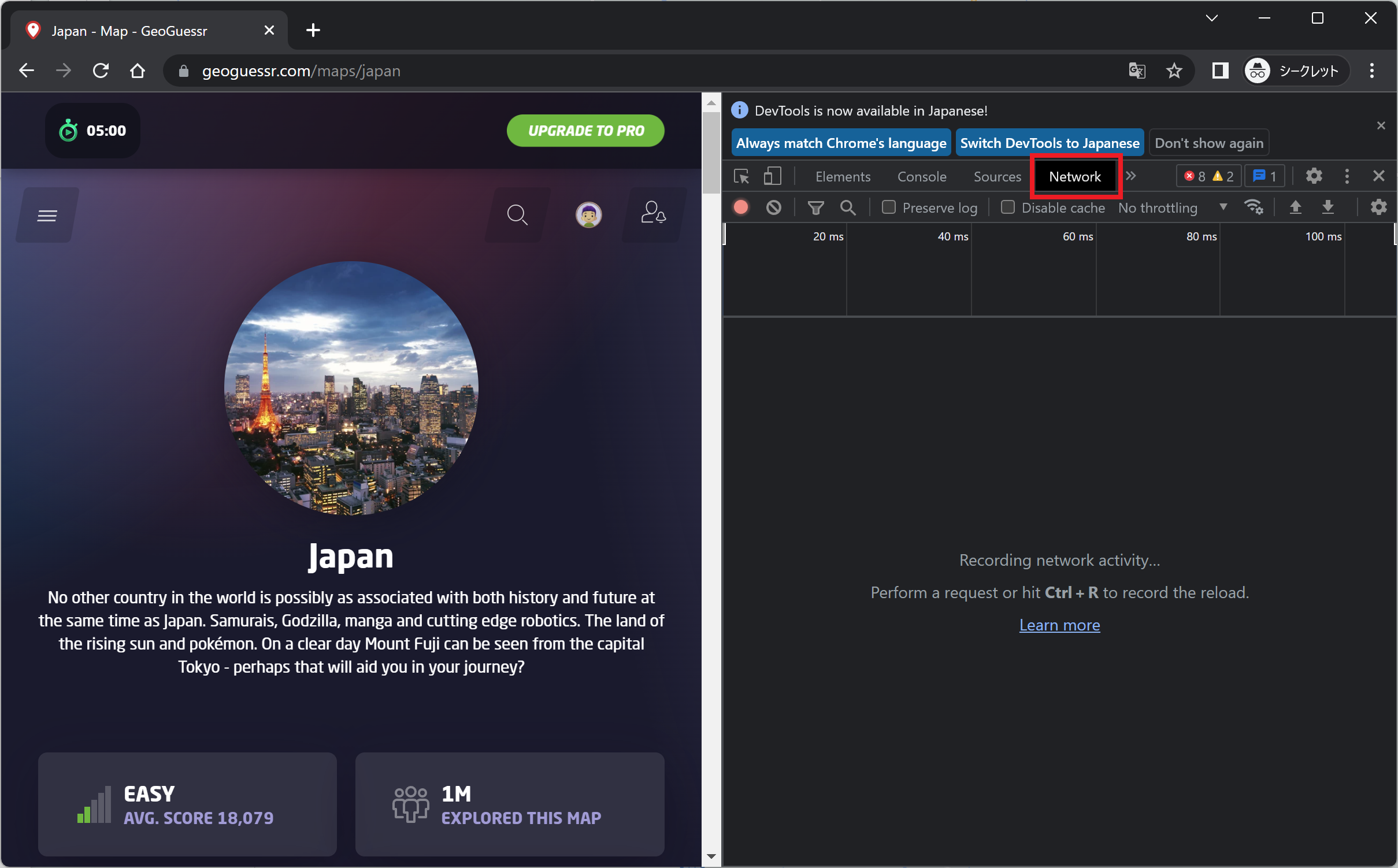This screenshot has height=868, width=1398.
Task: Check Disable cache
Action: tap(1008, 207)
